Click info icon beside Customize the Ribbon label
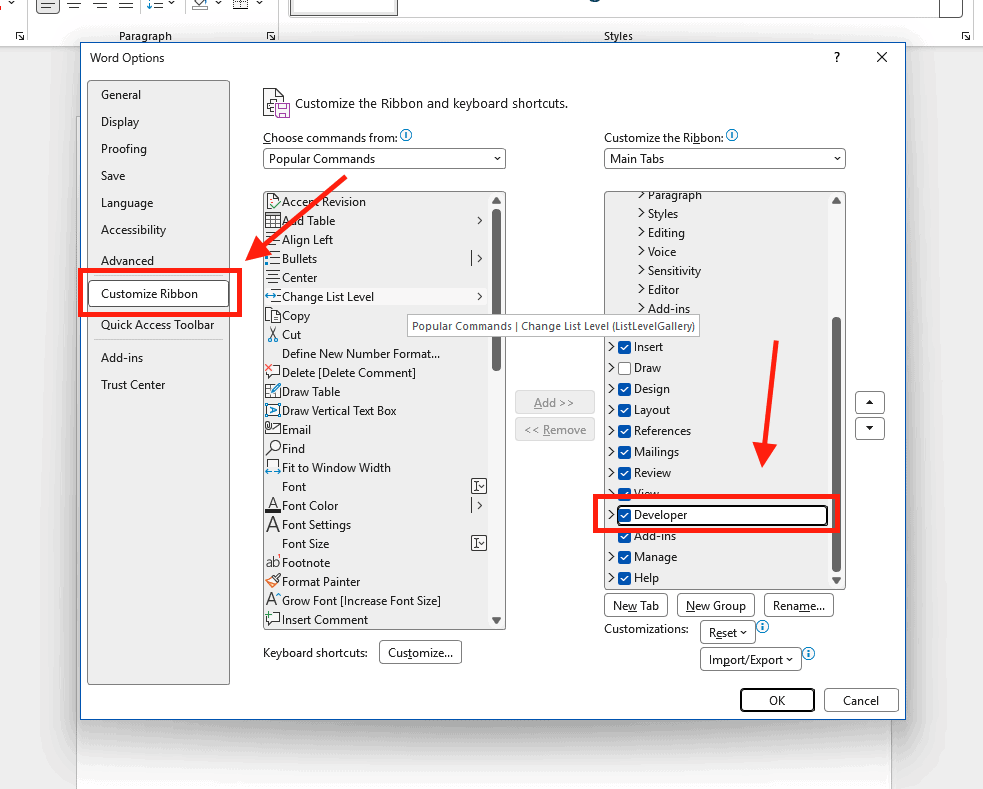983x789 pixels. point(732,135)
